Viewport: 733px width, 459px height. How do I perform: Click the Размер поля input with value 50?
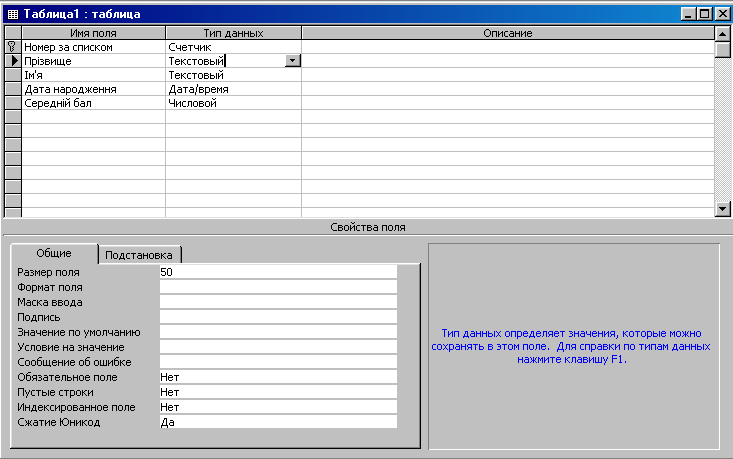(278, 272)
